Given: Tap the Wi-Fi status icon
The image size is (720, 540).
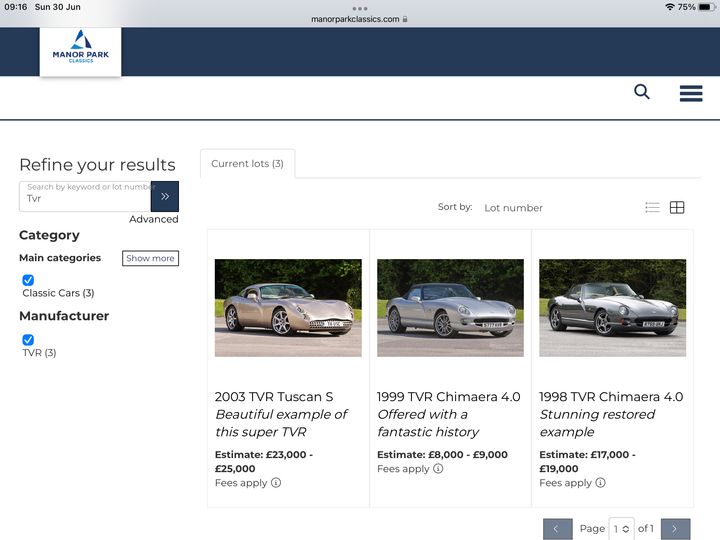Looking at the screenshot, I should 670,7.
